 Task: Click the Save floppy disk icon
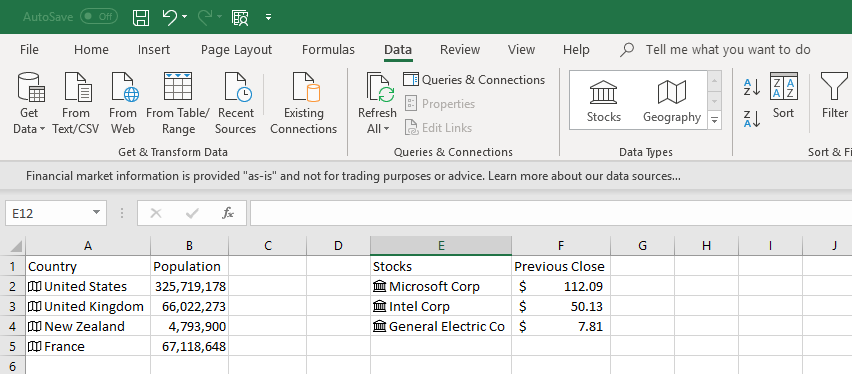(141, 17)
